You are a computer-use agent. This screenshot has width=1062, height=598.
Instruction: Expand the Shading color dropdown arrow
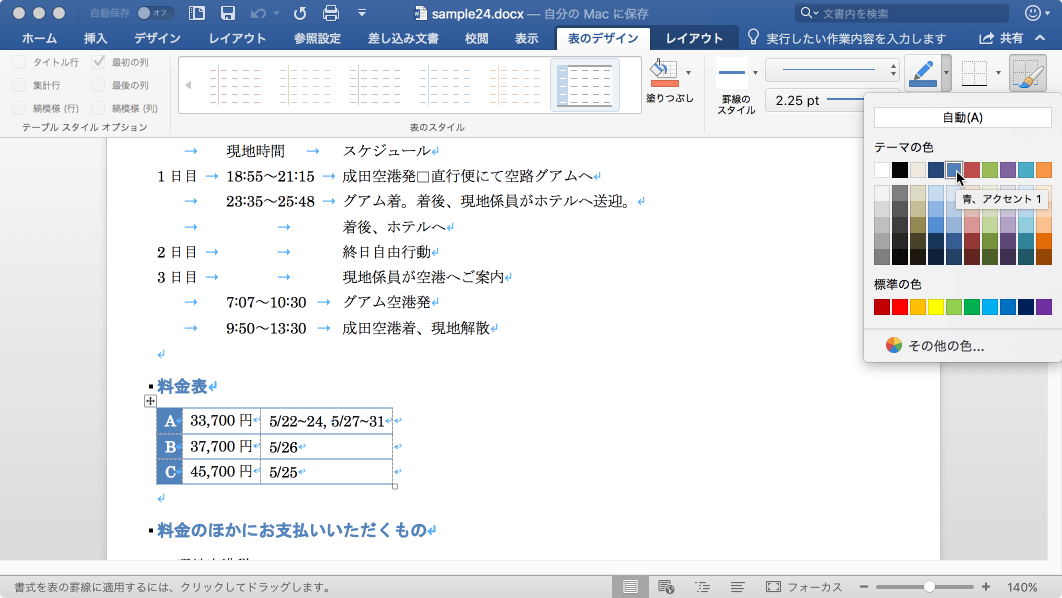688,72
